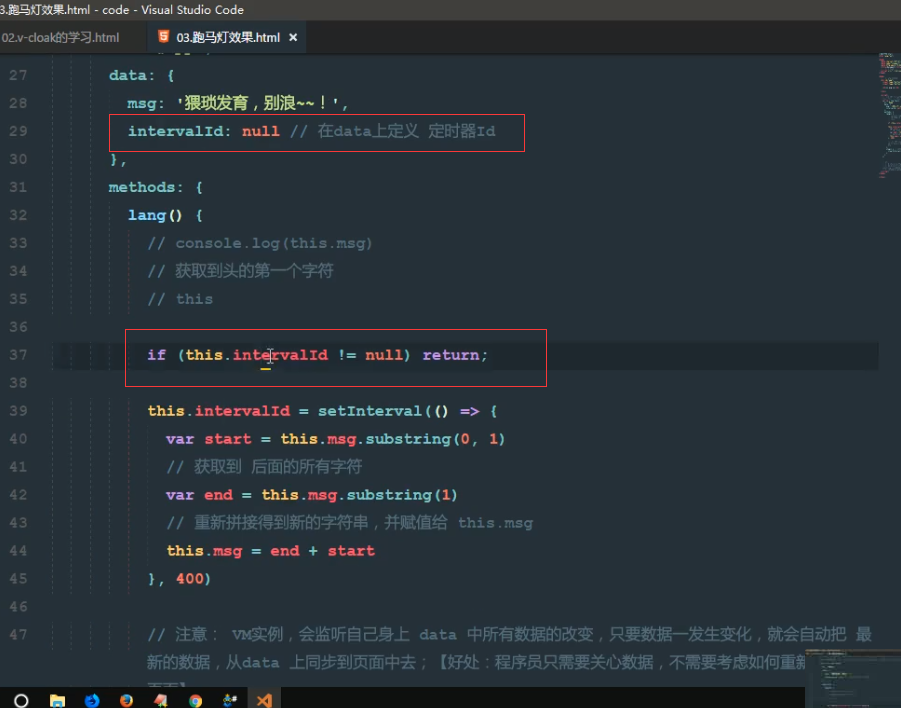Place cursor on the setInterval call
The image size is (901, 708).
pyautogui.click(x=350, y=410)
